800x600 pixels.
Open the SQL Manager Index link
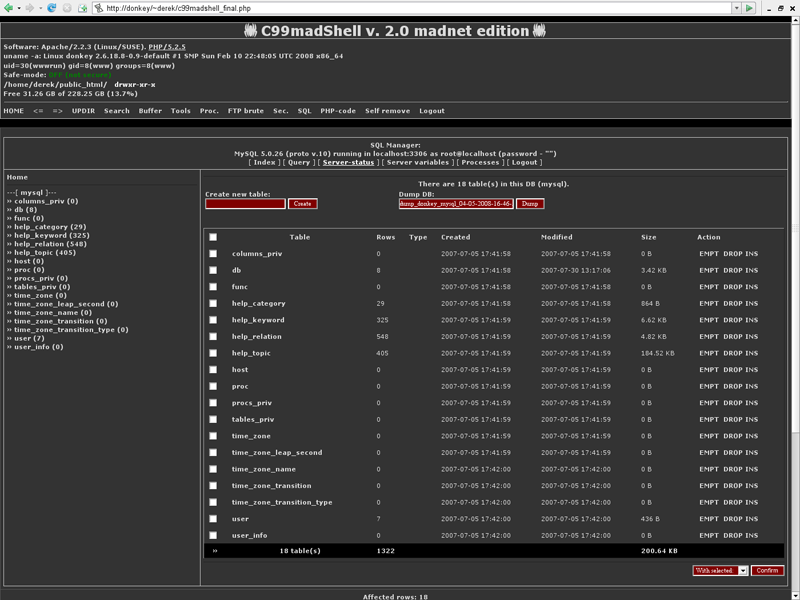click(264, 162)
